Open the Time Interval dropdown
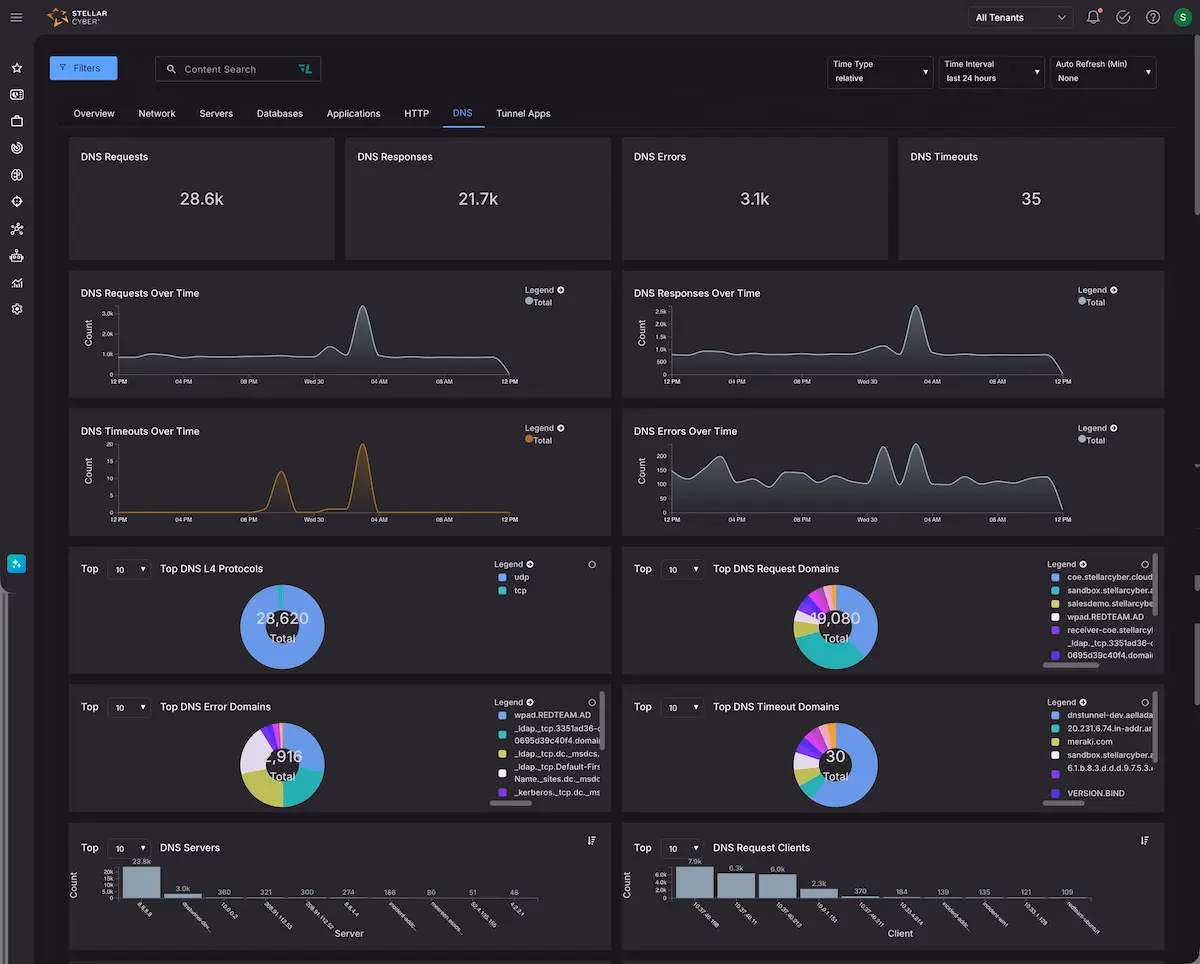The width and height of the screenshot is (1200, 964). pos(991,72)
